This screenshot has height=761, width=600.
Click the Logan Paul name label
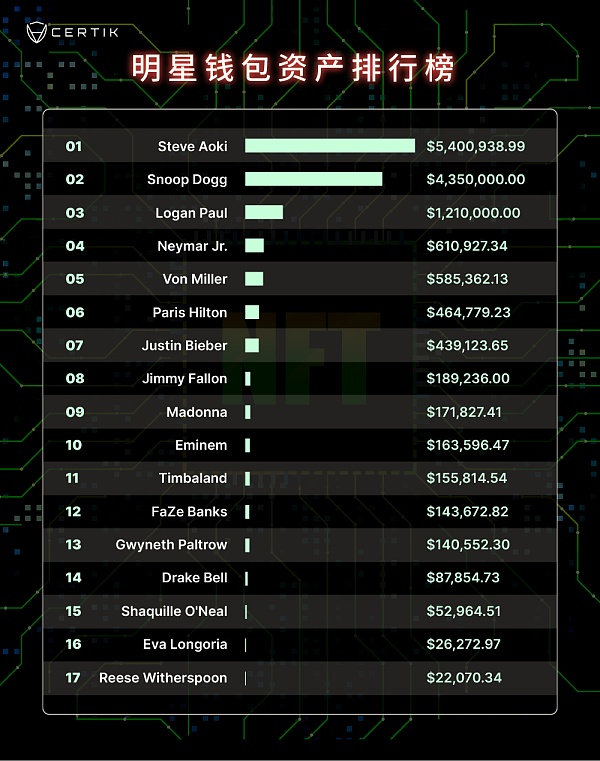tap(191, 213)
